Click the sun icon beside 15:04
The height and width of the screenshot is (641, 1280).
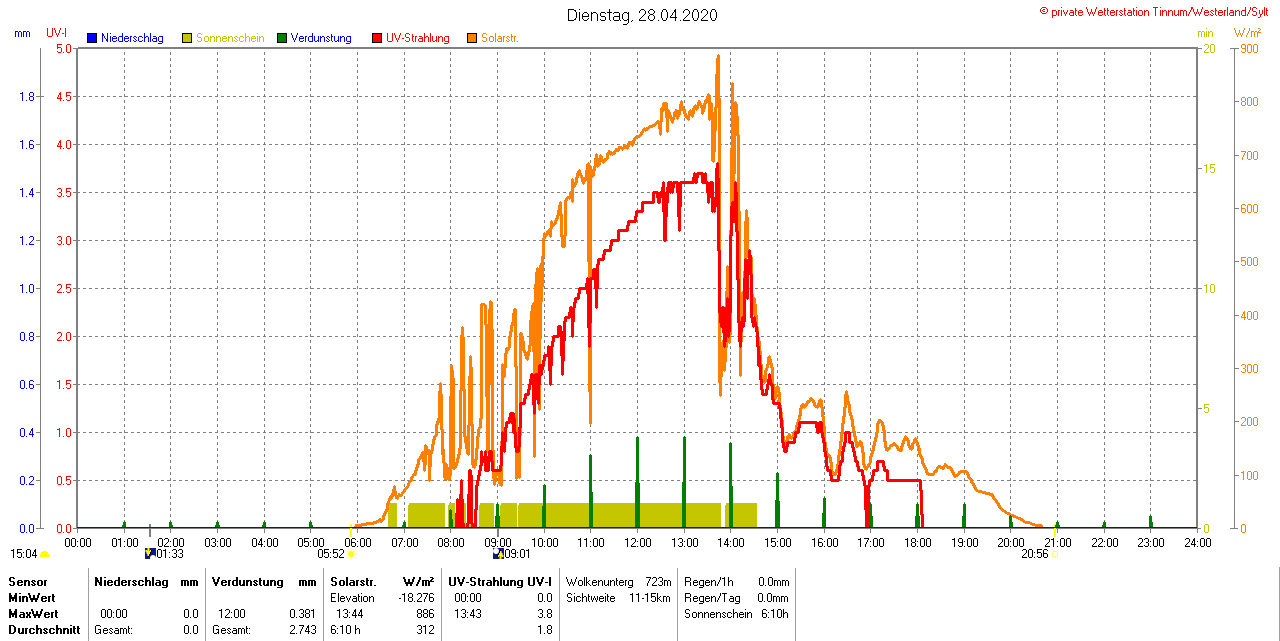click(45, 554)
